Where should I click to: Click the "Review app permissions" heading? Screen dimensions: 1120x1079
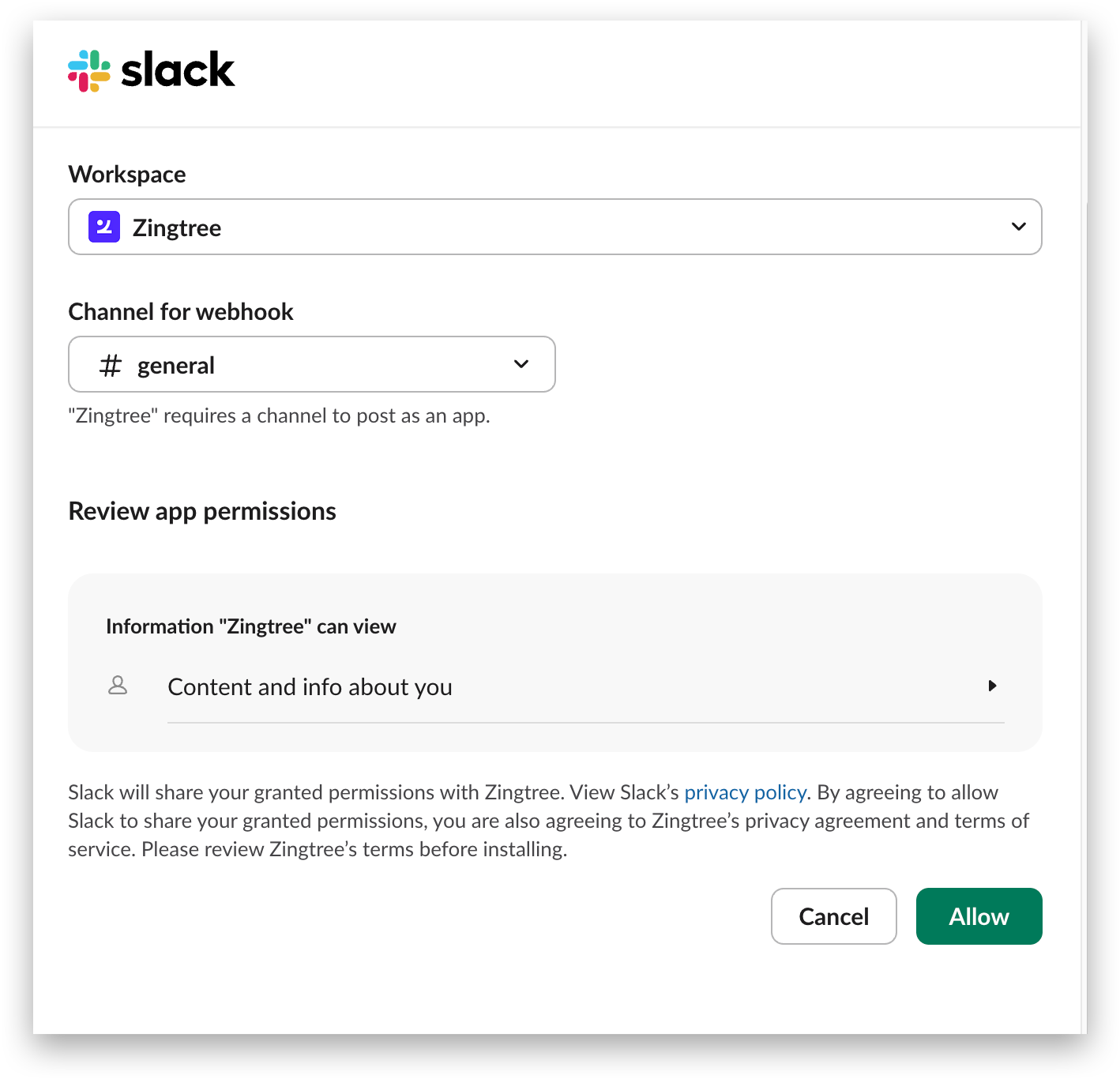point(202,511)
